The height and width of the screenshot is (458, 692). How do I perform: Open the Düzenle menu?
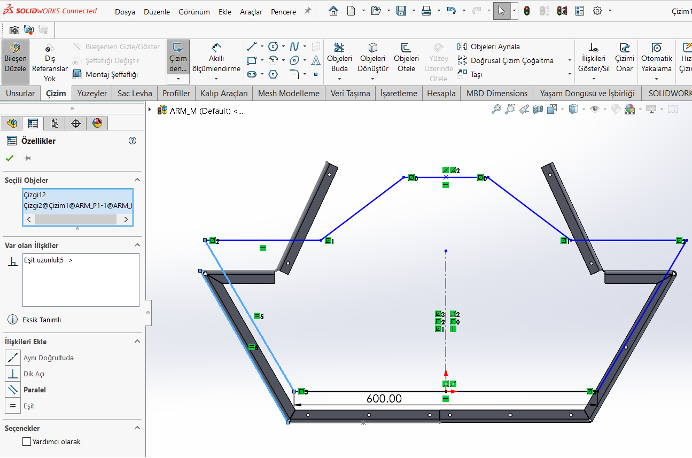coord(157,12)
